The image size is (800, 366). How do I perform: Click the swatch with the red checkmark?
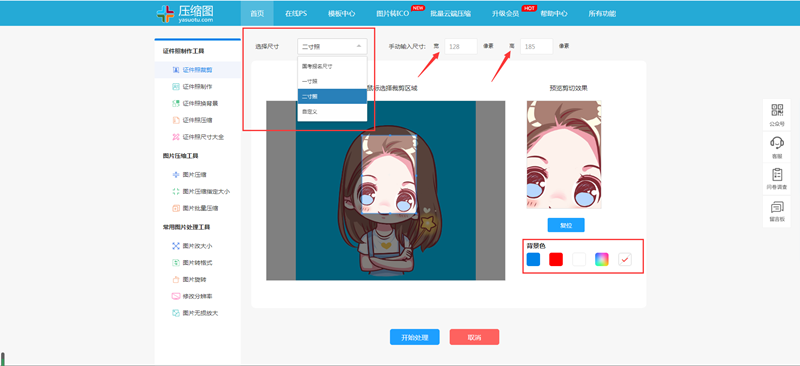(x=625, y=259)
